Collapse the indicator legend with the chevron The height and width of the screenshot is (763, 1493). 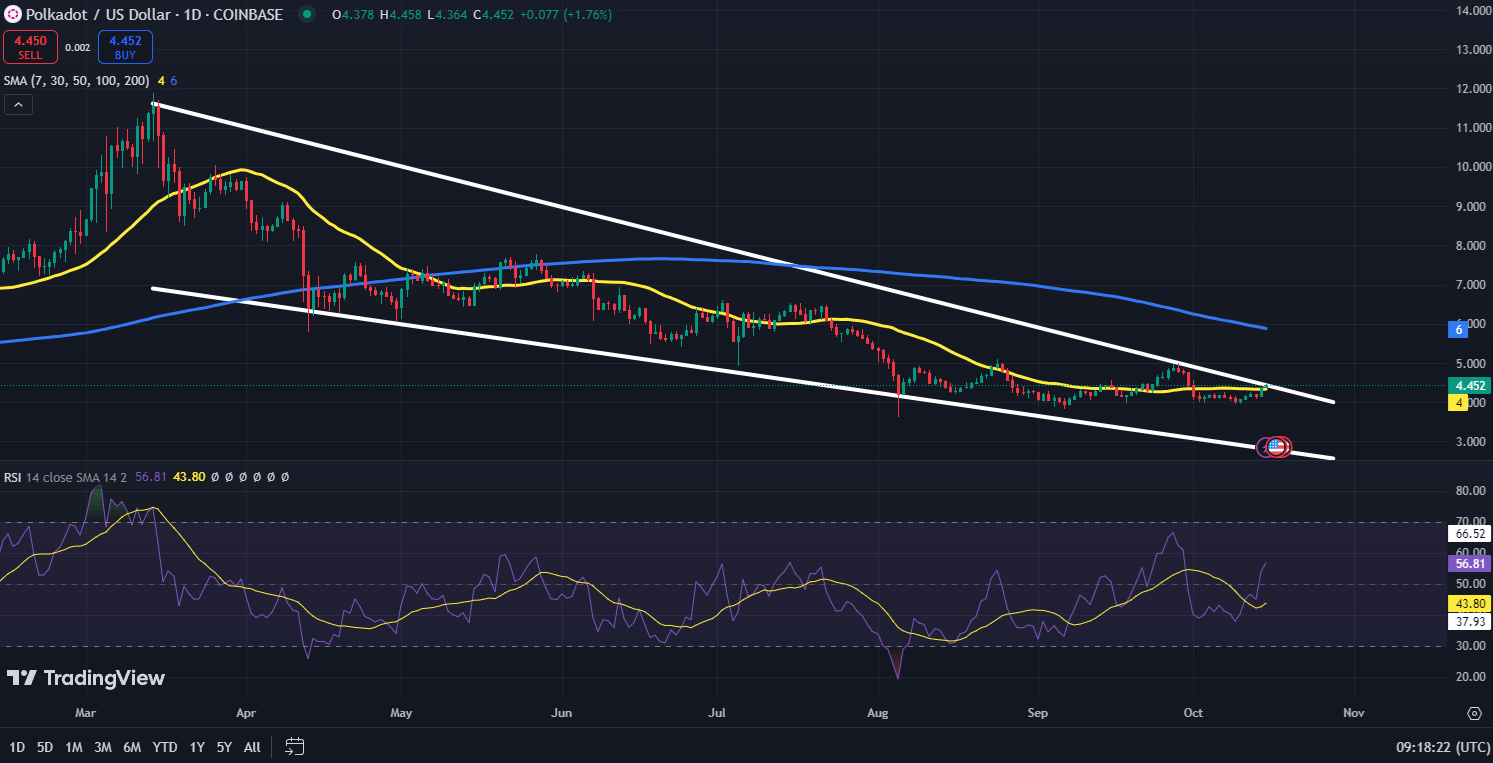(x=18, y=104)
